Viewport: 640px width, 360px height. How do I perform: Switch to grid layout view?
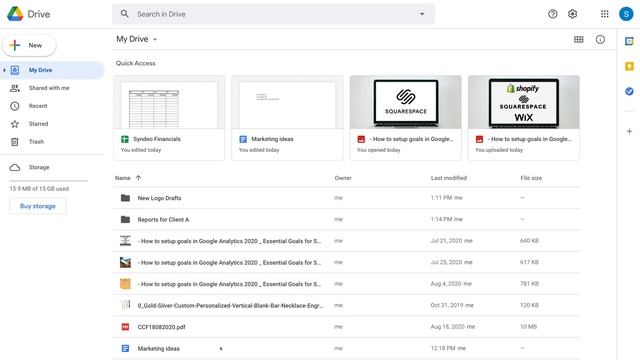coord(578,39)
